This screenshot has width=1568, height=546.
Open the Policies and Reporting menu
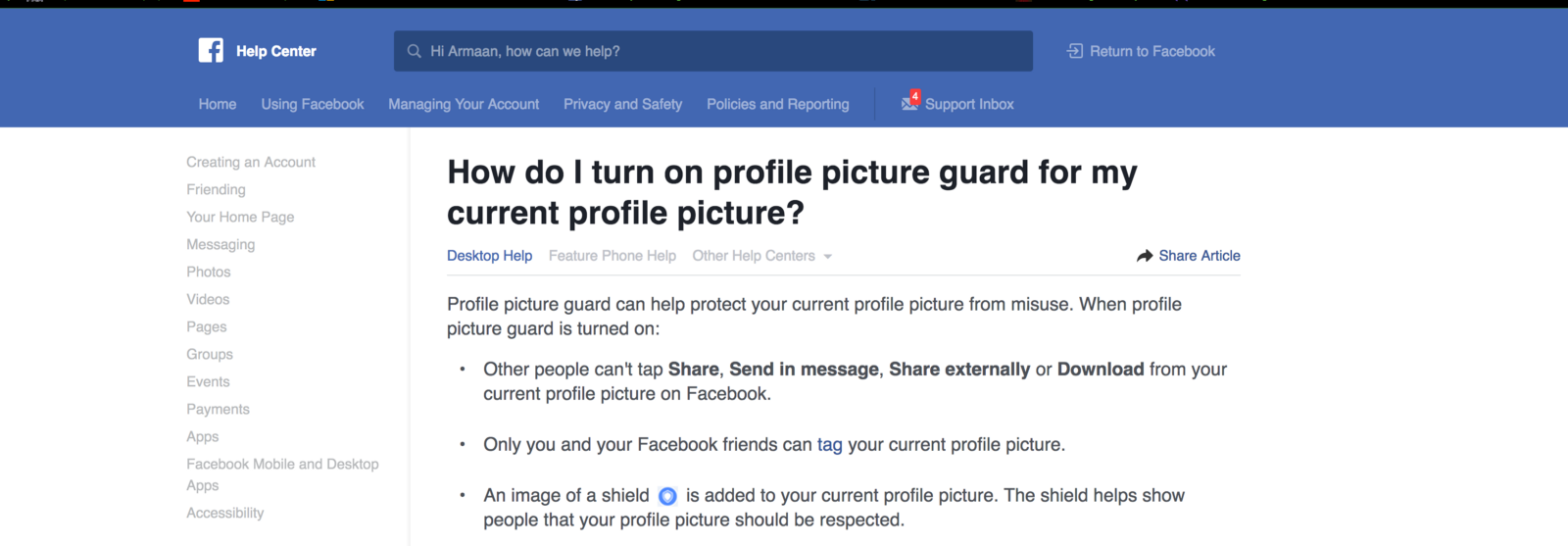778,104
